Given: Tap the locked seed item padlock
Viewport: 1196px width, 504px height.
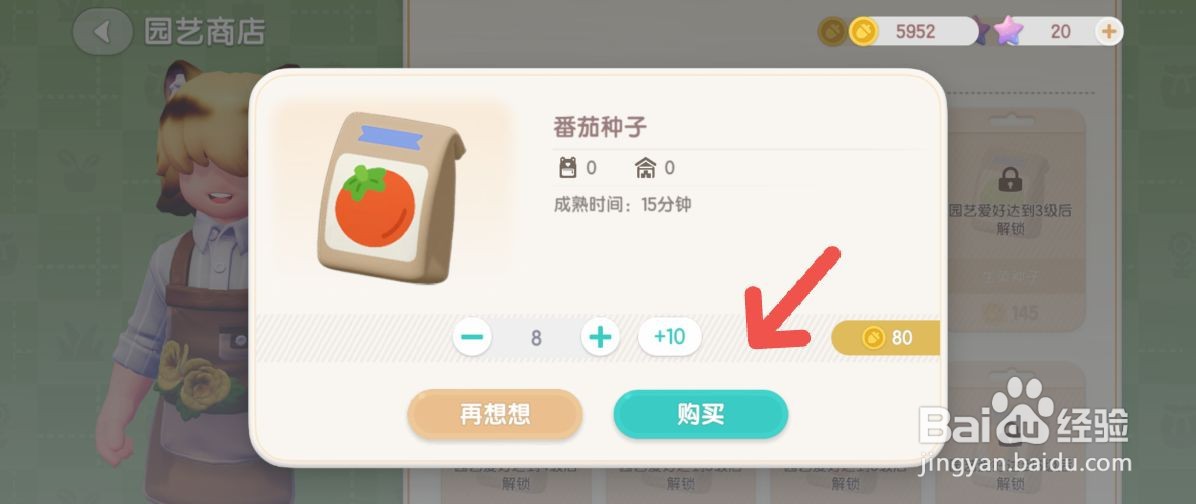Looking at the screenshot, I should [1010, 180].
